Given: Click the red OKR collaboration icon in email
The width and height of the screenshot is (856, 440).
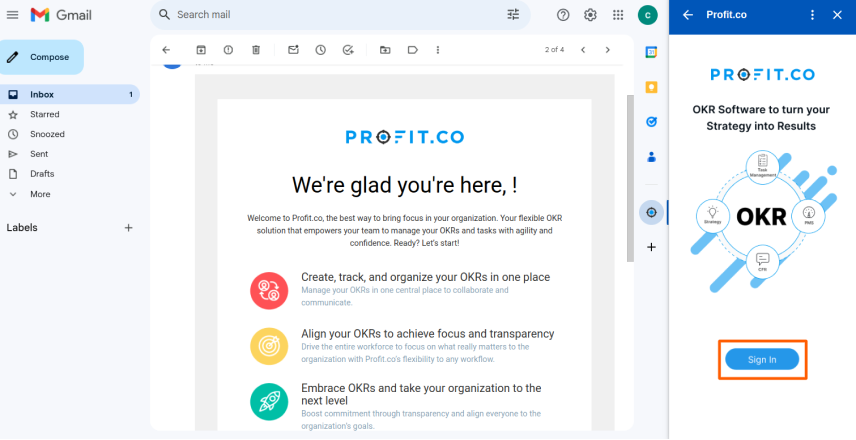Looking at the screenshot, I should point(269,291).
